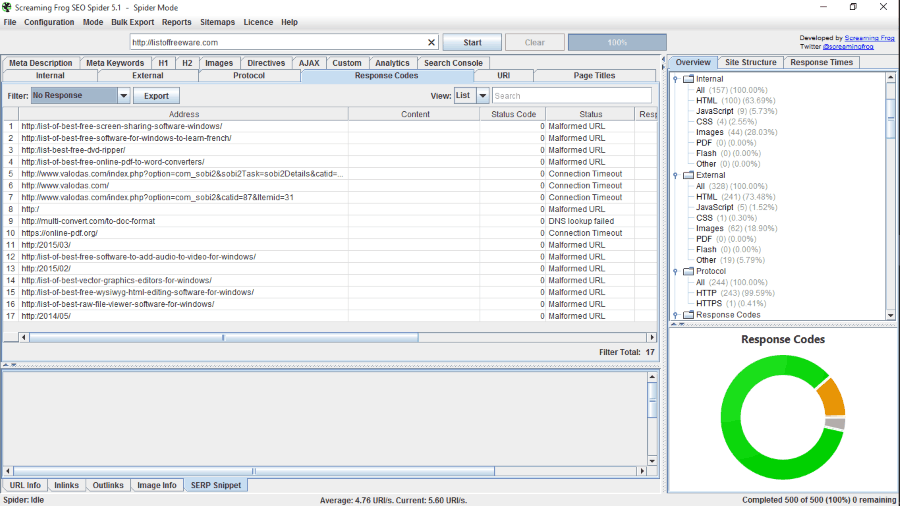Open the @screamingfrog Twitter link
Image resolution: width=900 pixels, height=506 pixels.
(848, 46)
